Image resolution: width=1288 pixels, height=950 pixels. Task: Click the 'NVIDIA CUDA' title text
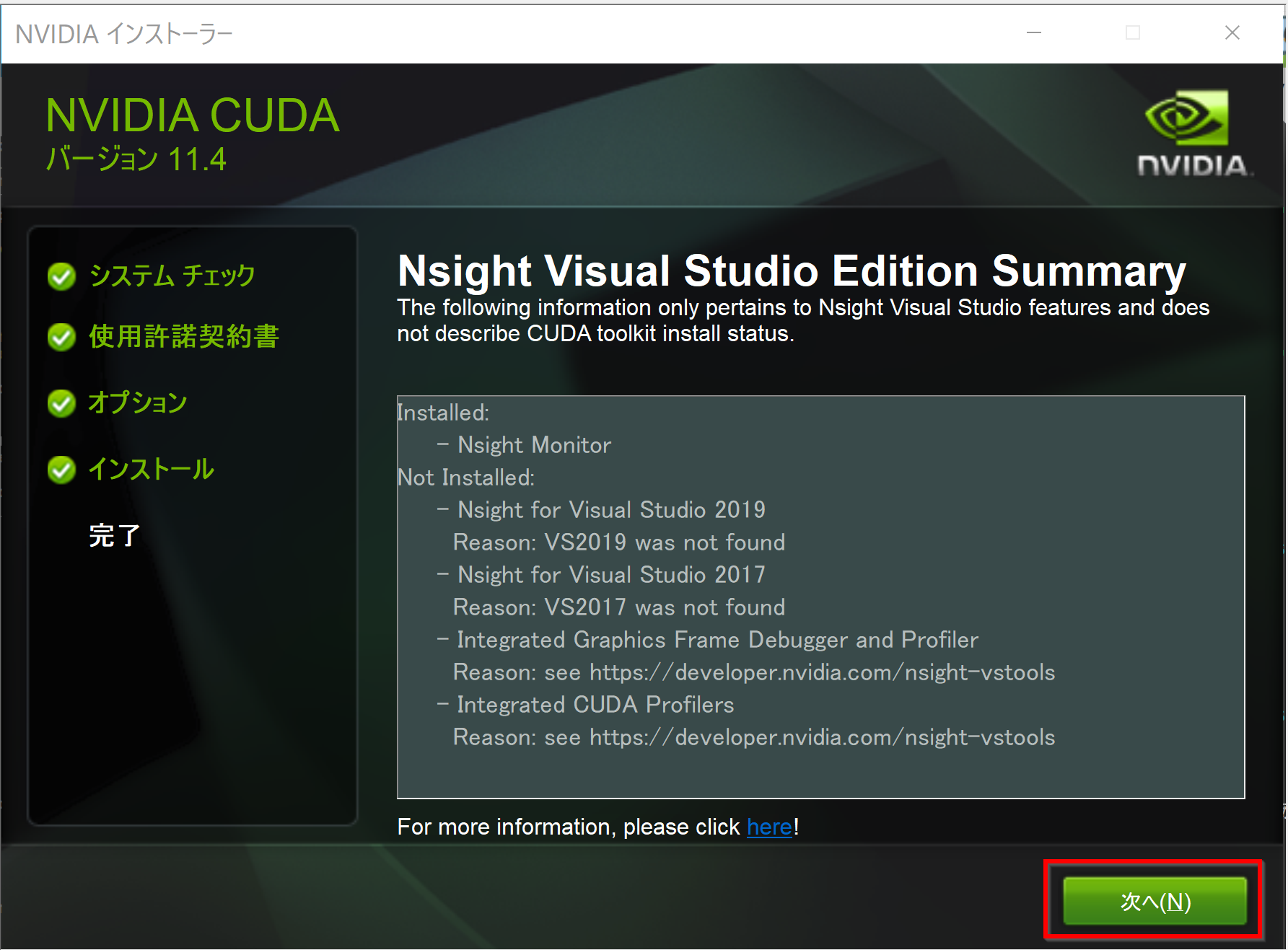(x=192, y=115)
